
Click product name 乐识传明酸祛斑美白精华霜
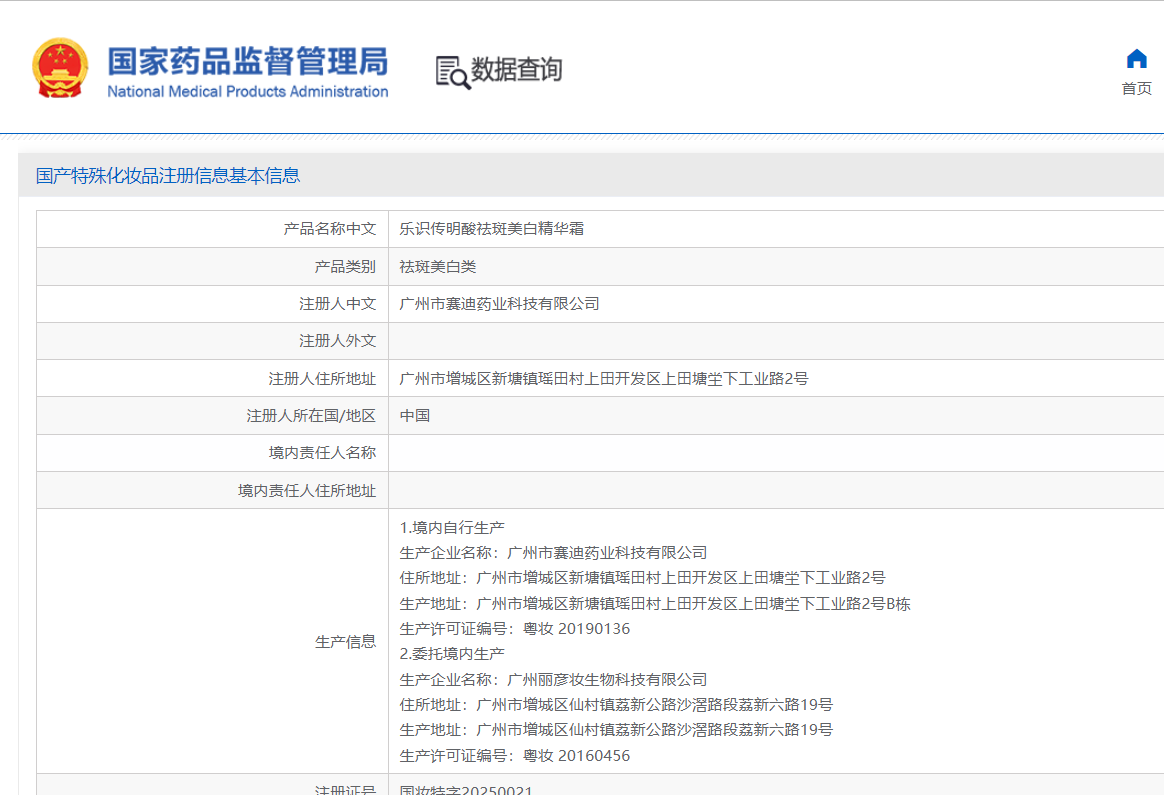click(491, 229)
